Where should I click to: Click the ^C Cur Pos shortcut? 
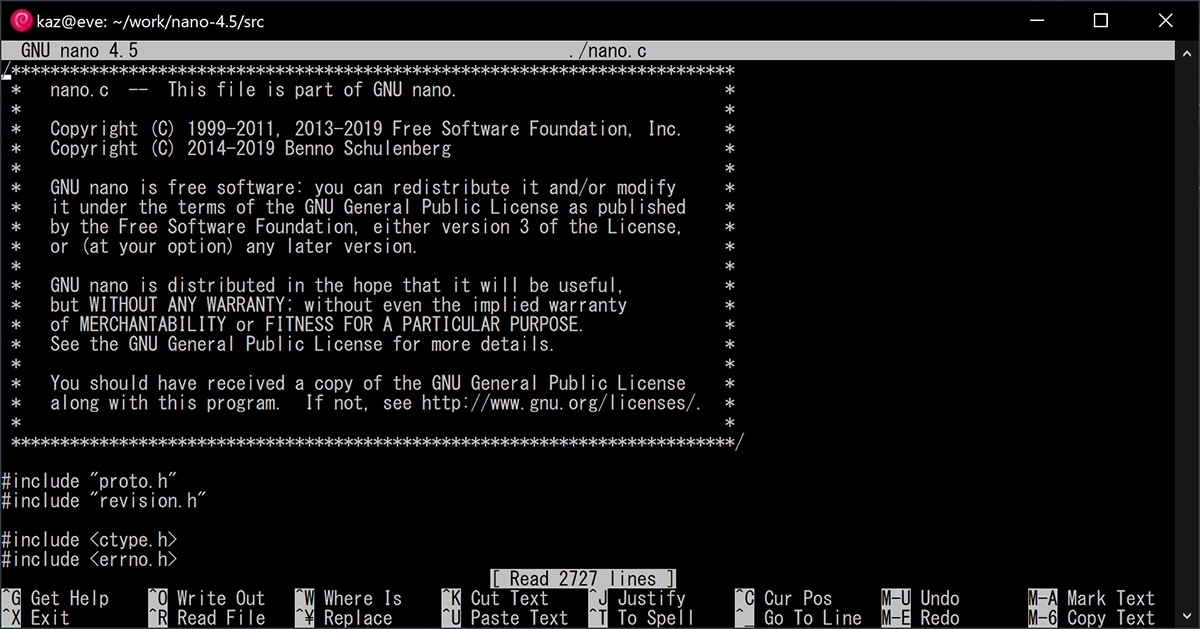[783, 599]
